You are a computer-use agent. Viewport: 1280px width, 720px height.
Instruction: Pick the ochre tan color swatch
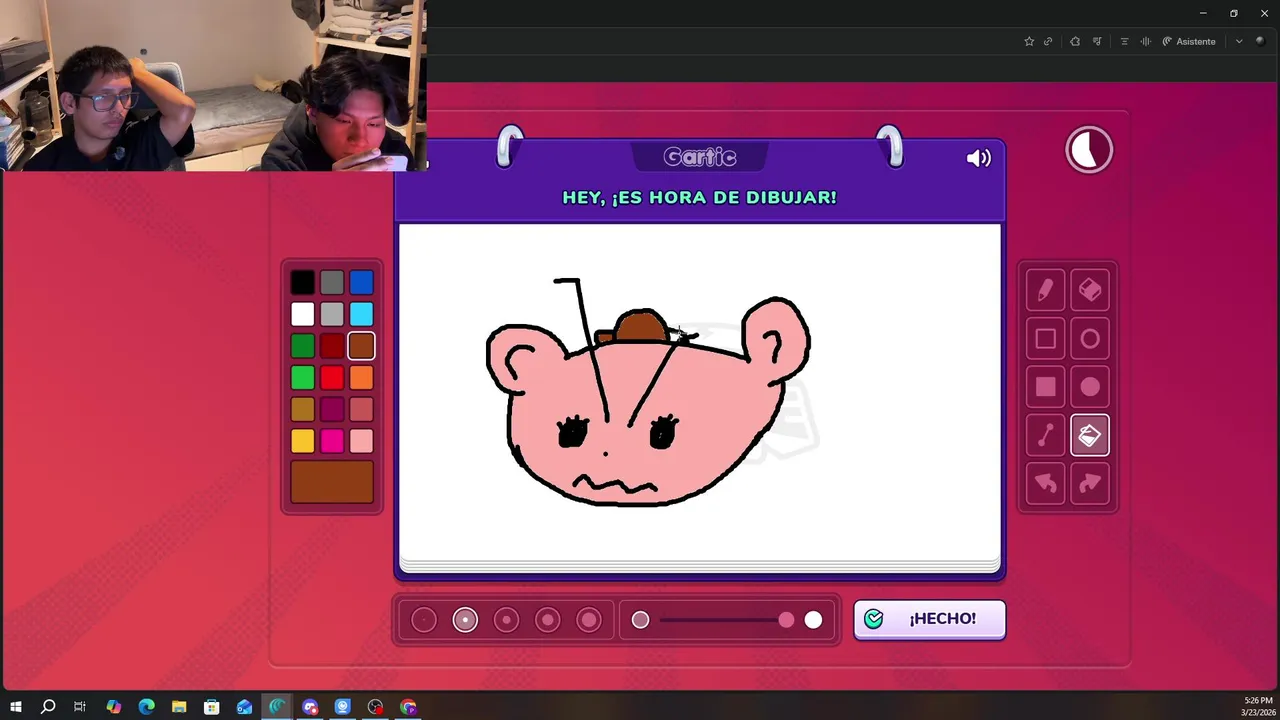click(x=303, y=409)
